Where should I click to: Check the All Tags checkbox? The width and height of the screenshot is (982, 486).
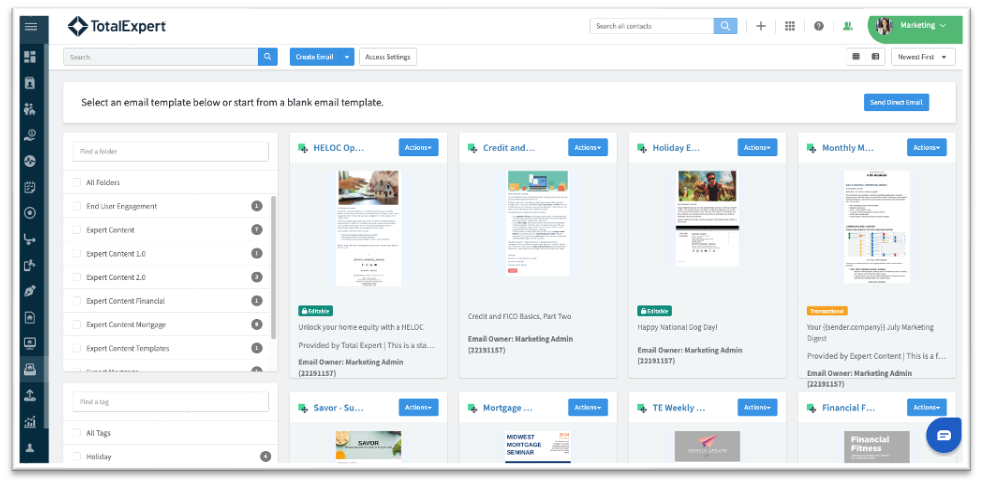coord(76,433)
